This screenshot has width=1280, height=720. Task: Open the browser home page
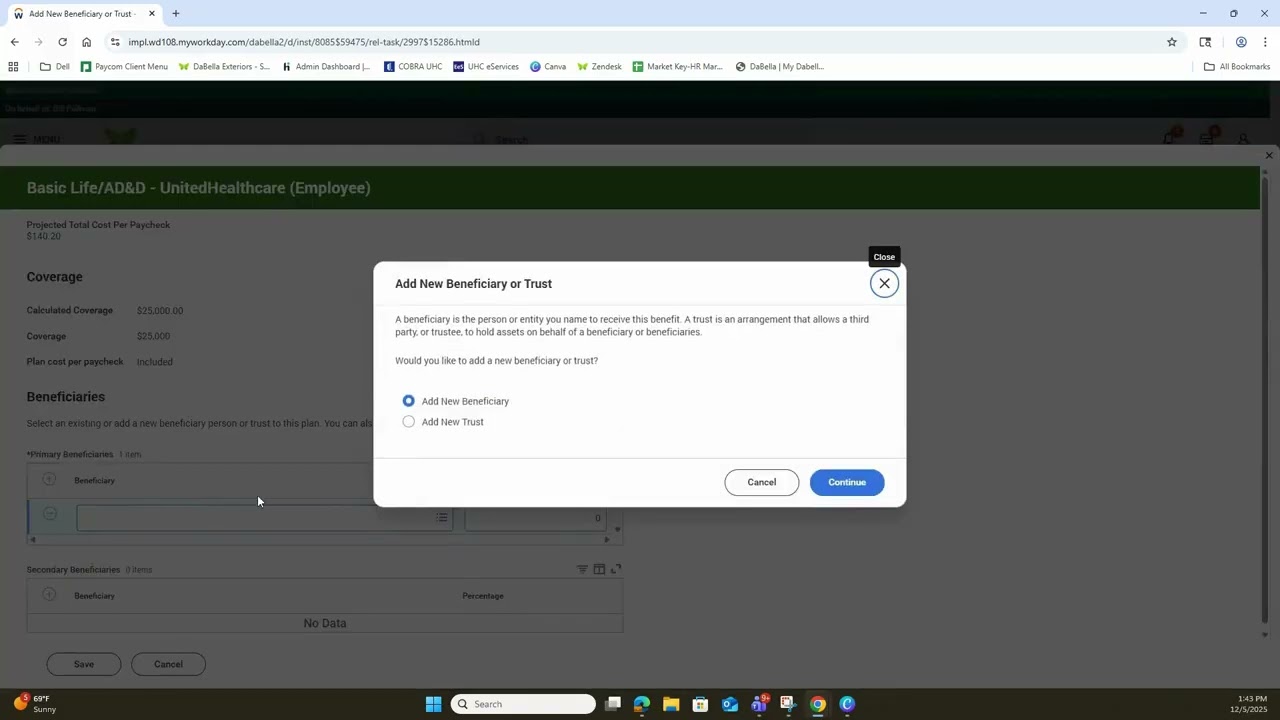pos(86,42)
